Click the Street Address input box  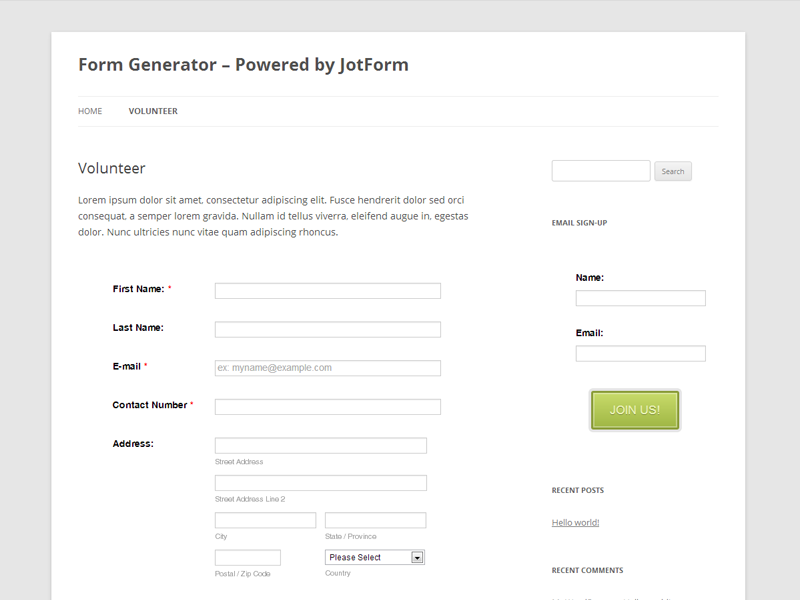point(320,445)
